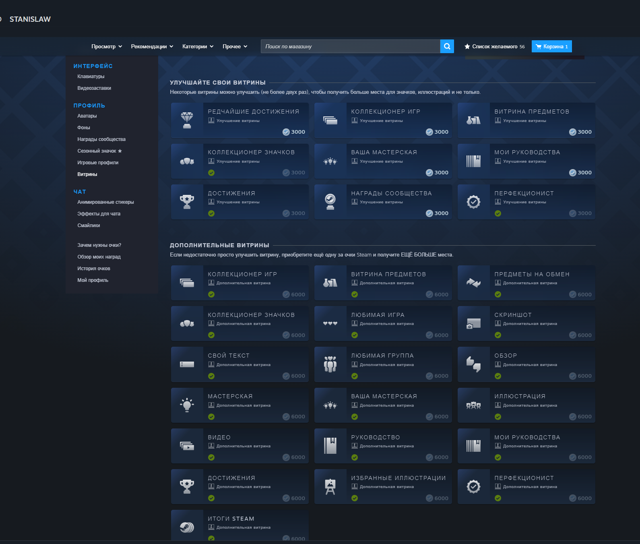The height and width of the screenshot is (544, 640).
Task: Expand the Категории dropdown menu
Action: (198, 47)
